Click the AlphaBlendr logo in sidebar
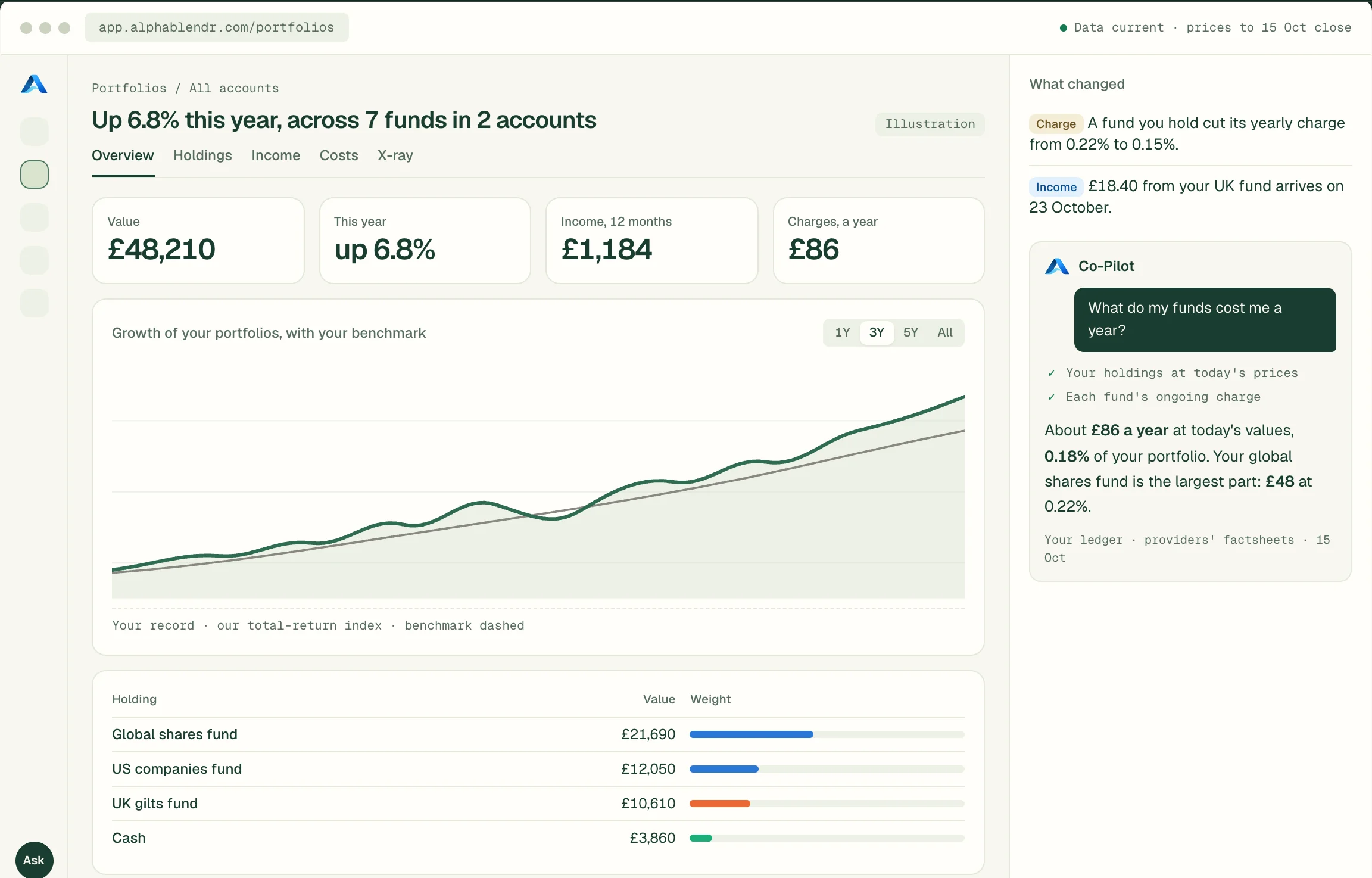 tap(34, 85)
